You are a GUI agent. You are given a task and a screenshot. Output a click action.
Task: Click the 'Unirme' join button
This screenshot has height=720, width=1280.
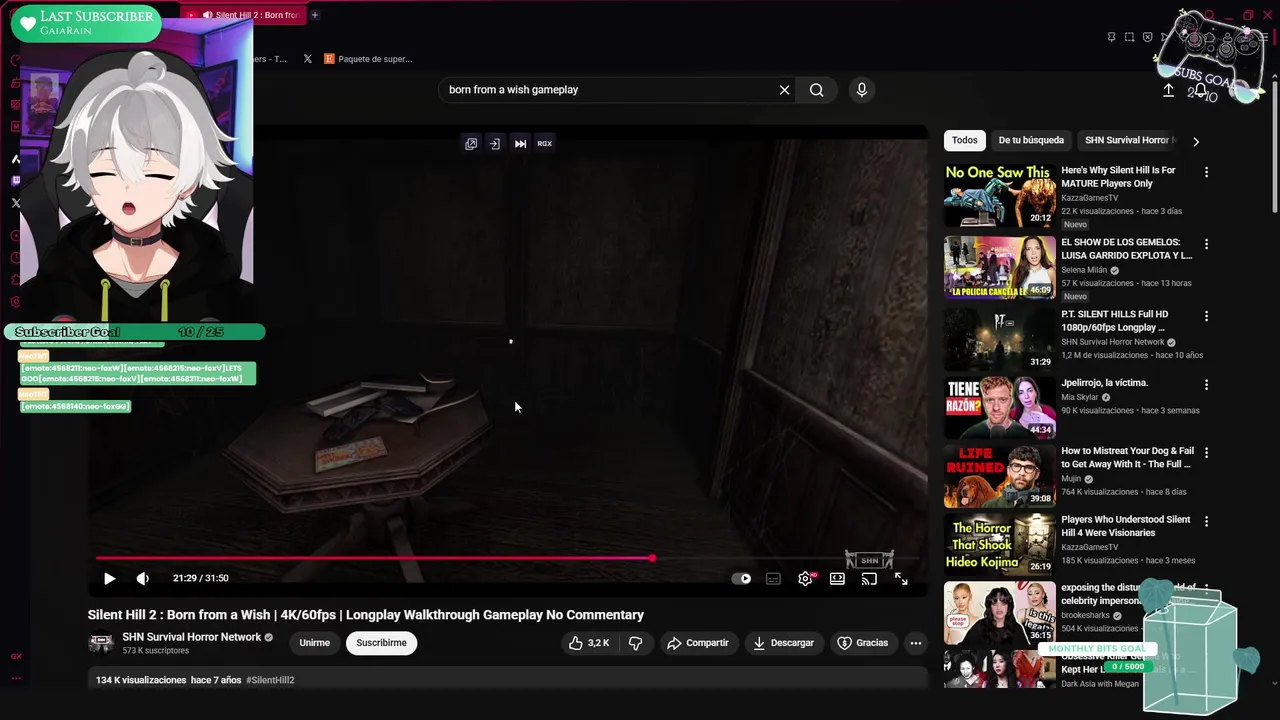tap(314, 643)
